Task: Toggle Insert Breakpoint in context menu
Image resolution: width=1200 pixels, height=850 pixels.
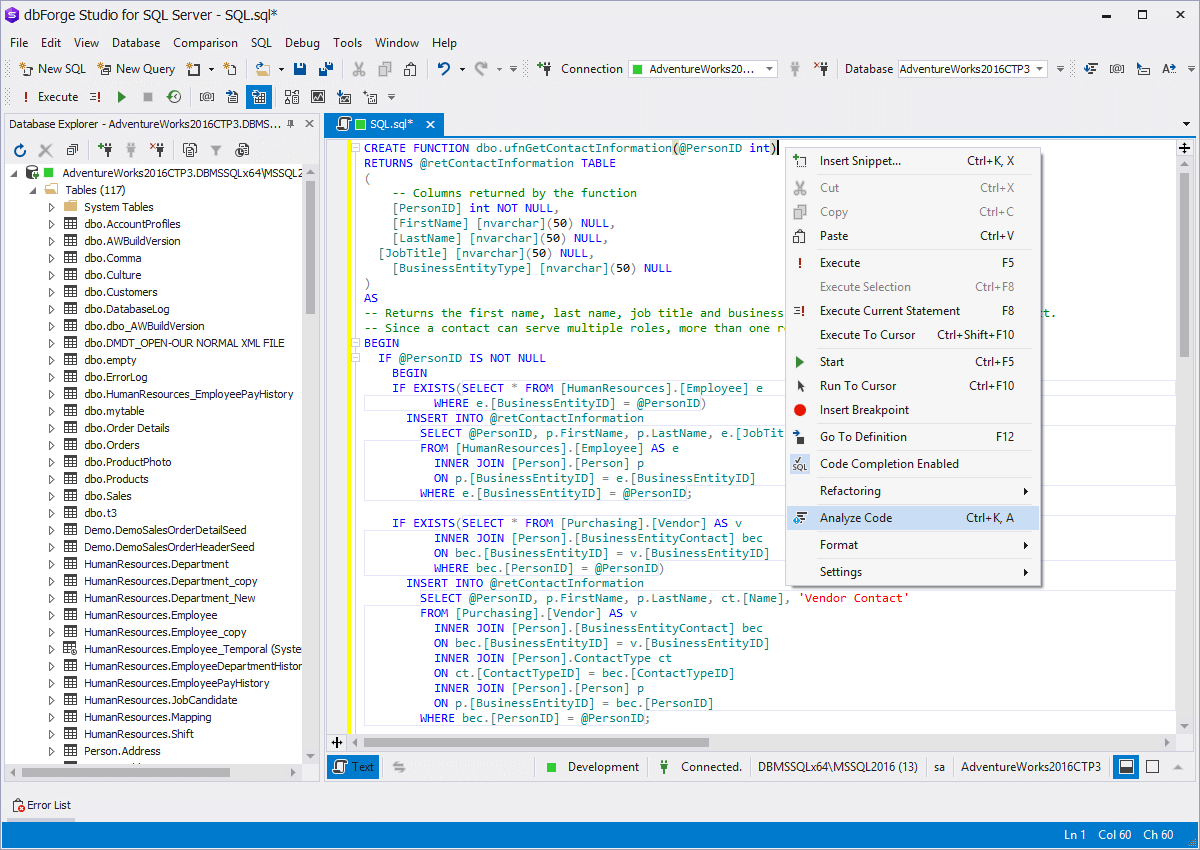Action: 864,410
